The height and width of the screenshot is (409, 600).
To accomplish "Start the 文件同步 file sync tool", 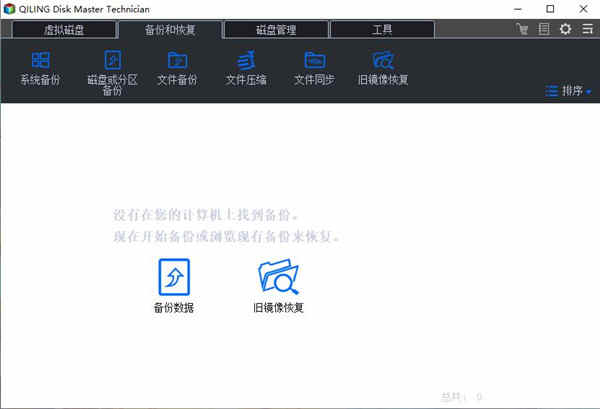I will coord(314,68).
